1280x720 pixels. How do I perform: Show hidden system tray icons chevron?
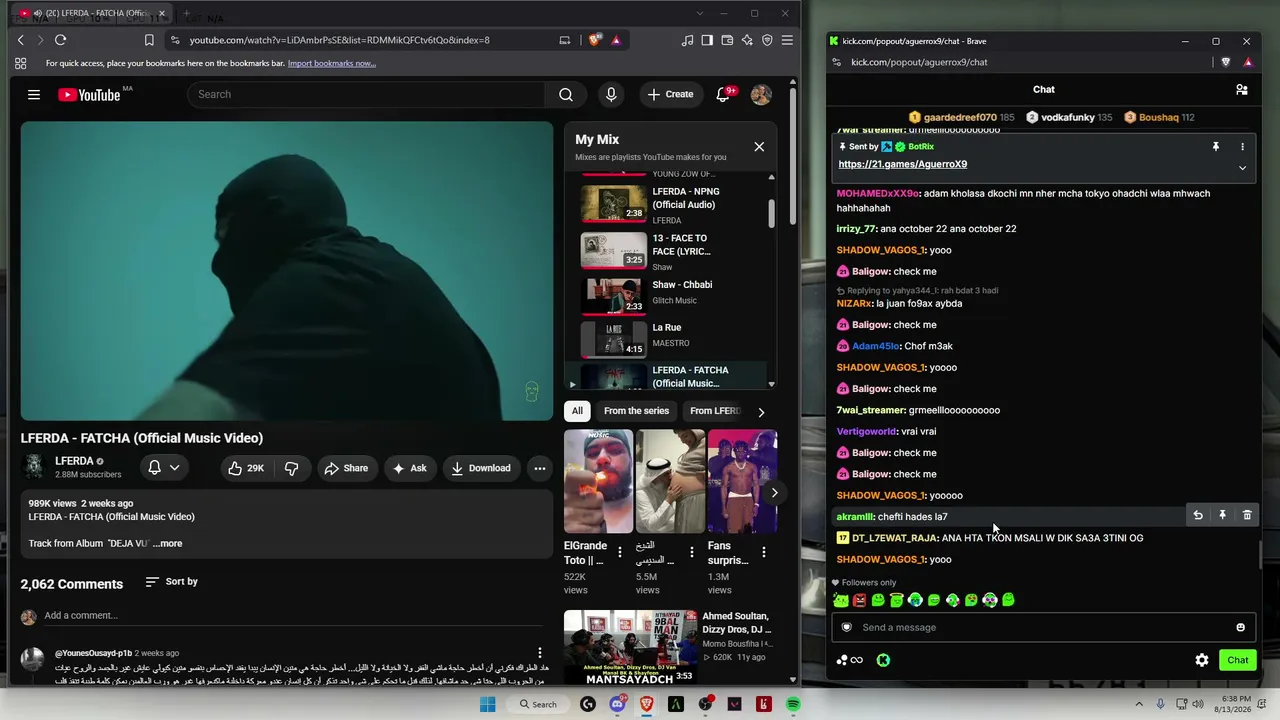(1139, 704)
